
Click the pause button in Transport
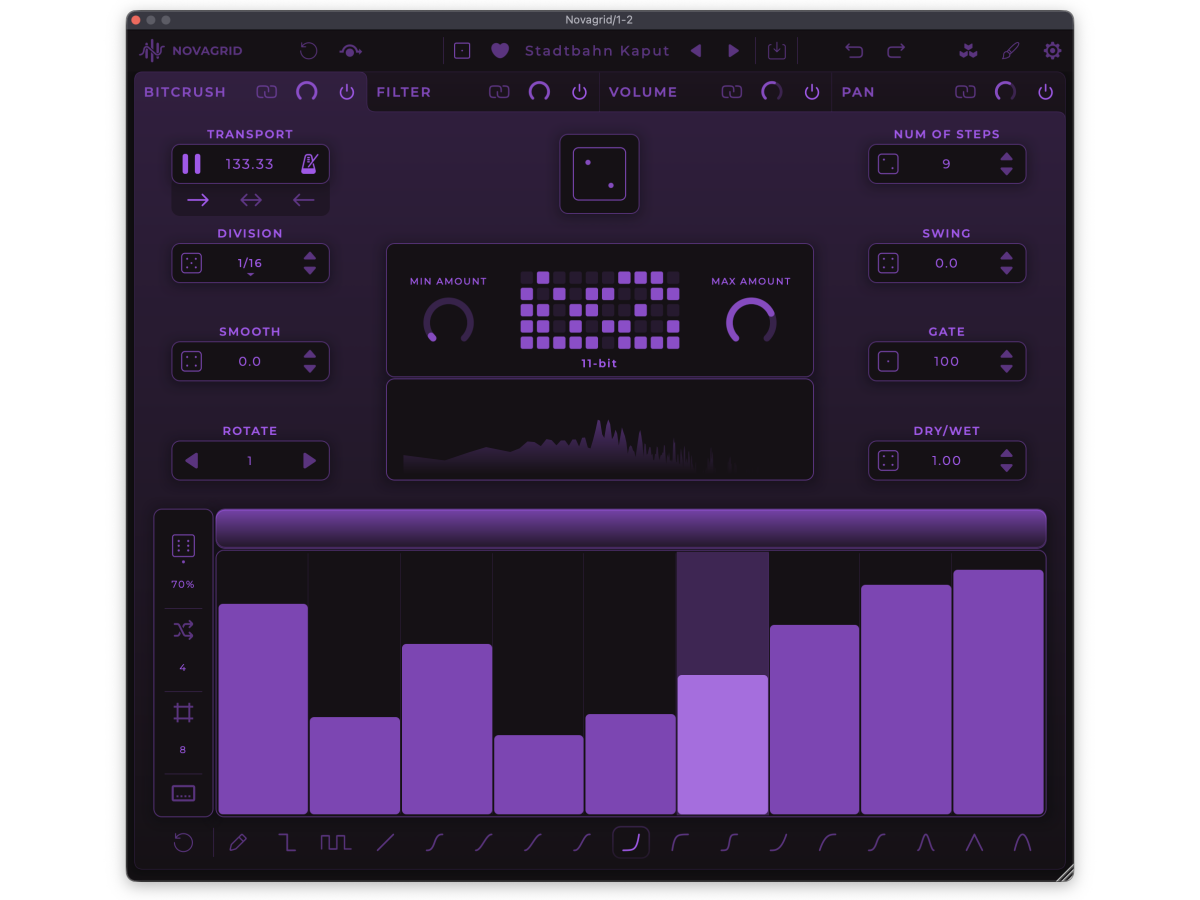[x=191, y=164]
